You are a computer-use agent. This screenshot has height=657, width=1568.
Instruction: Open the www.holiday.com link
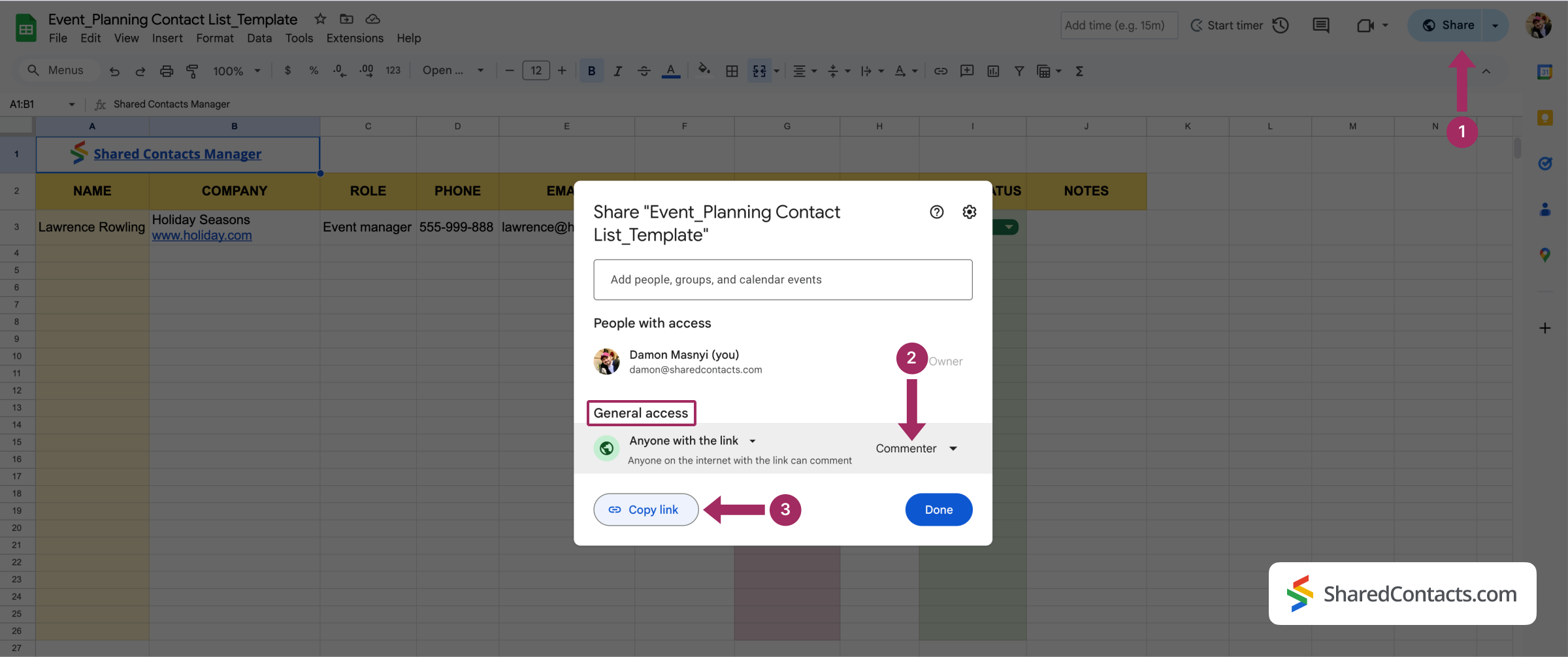pyautogui.click(x=202, y=235)
